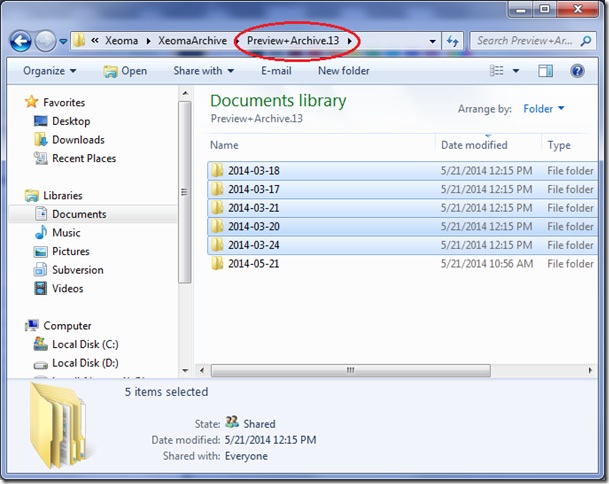609x484 pixels.
Task: Expand address bar history dropdown arrow
Action: [432, 41]
